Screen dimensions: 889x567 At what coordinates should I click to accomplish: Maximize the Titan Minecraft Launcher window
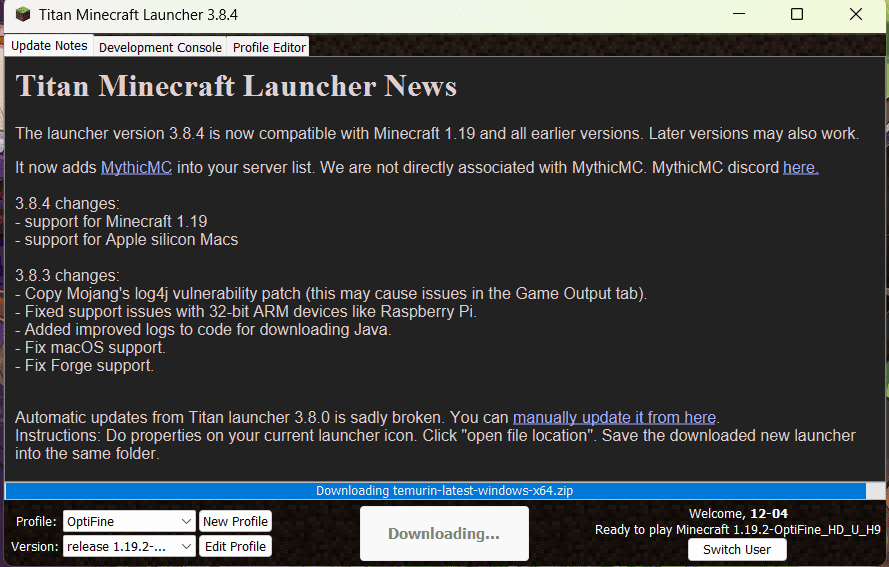click(797, 14)
